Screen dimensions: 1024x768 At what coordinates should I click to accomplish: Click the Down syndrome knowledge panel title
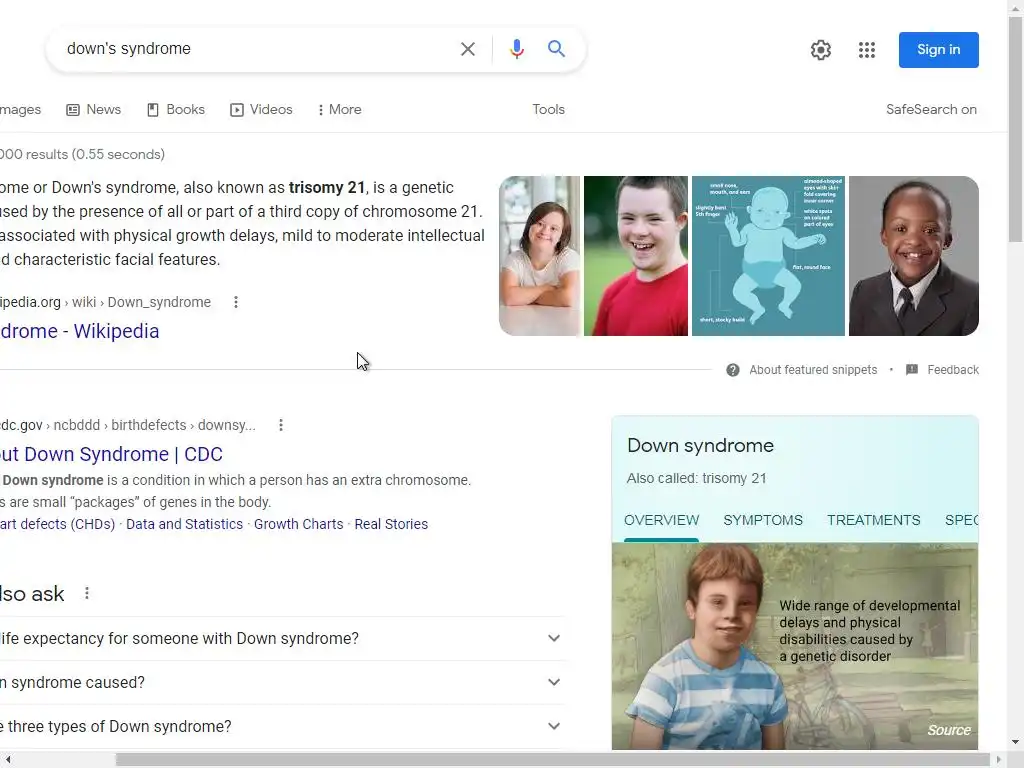[700, 445]
